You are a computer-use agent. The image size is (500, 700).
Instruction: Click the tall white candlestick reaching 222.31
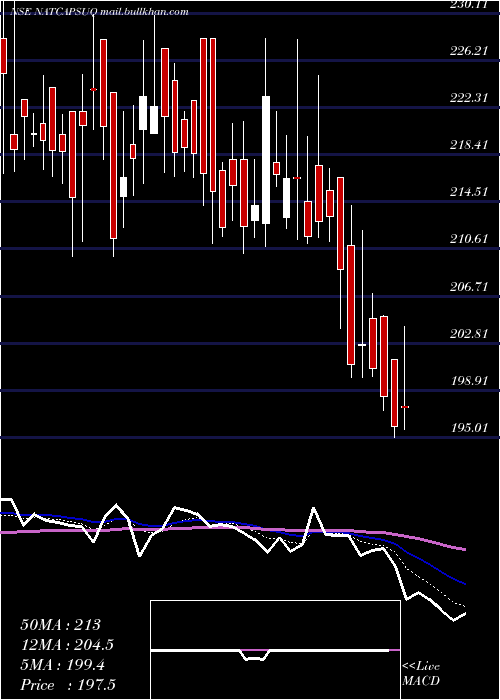(266, 160)
